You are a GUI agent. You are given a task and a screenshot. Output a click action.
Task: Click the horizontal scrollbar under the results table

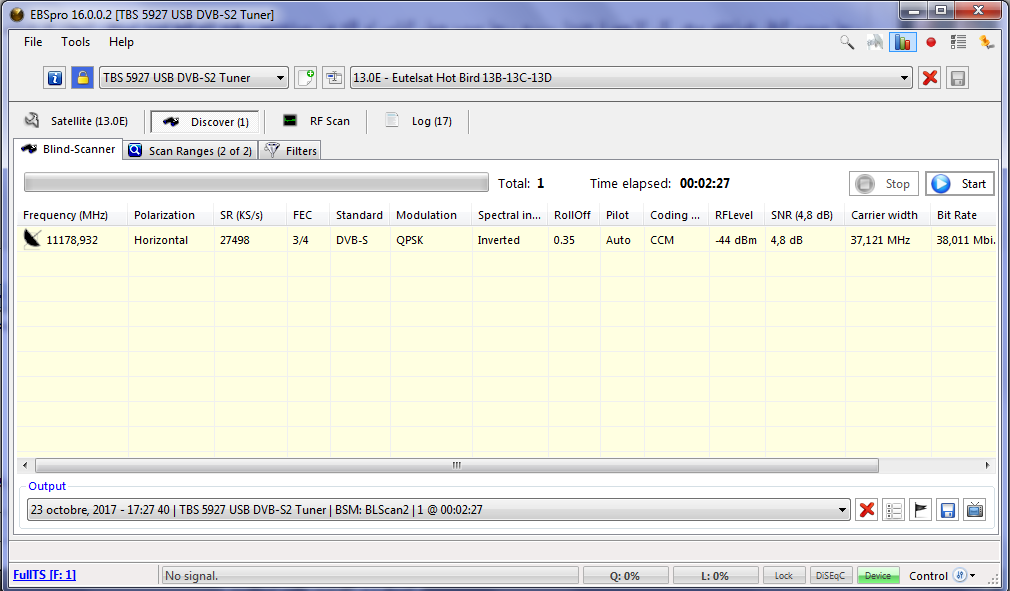click(456, 466)
